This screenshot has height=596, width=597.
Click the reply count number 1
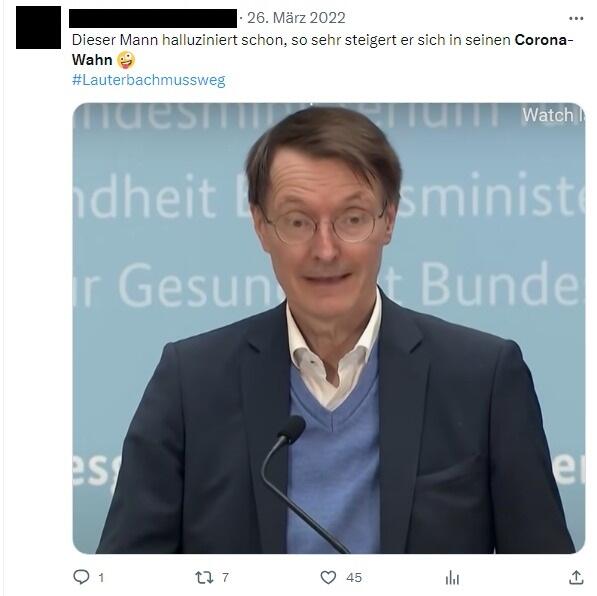coord(101,578)
